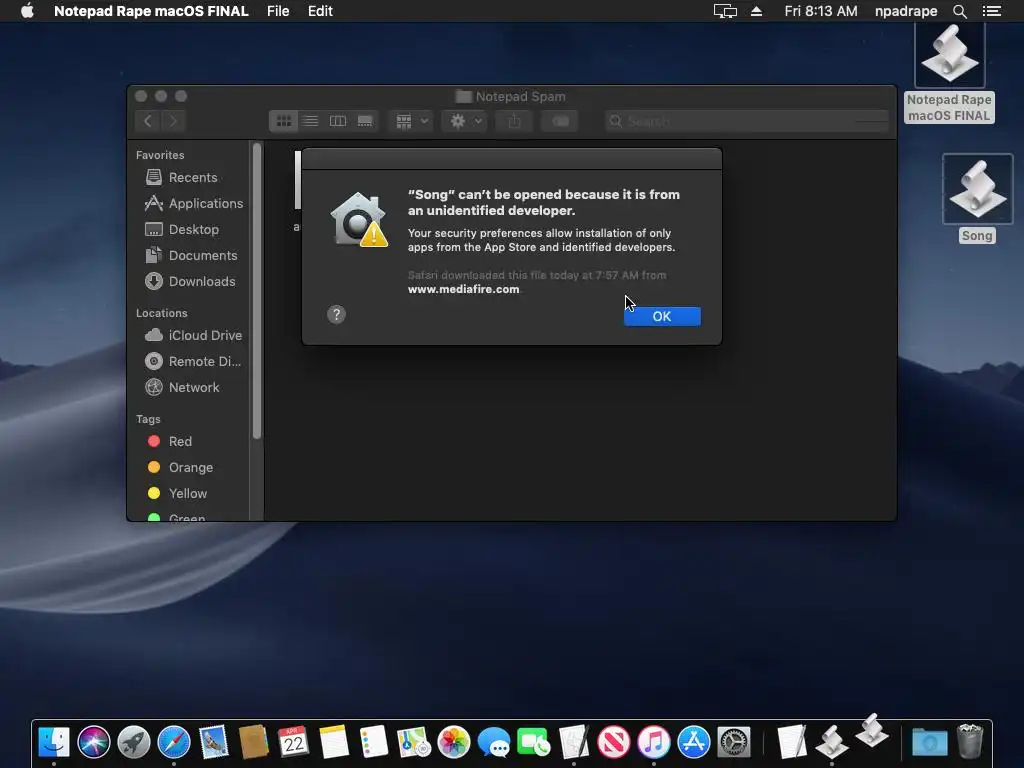
Task: Open the Trash in the Dock
Action: pyautogui.click(x=970, y=742)
